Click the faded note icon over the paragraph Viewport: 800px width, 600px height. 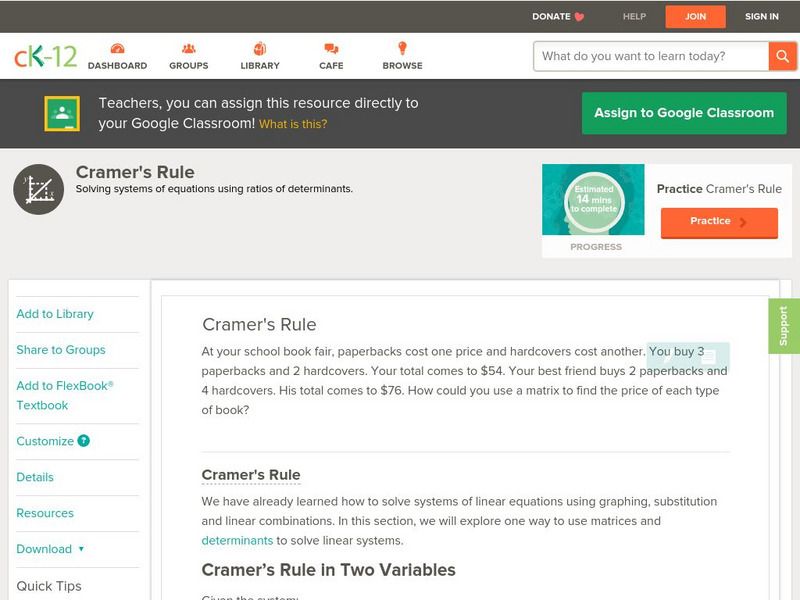pyautogui.click(x=709, y=357)
